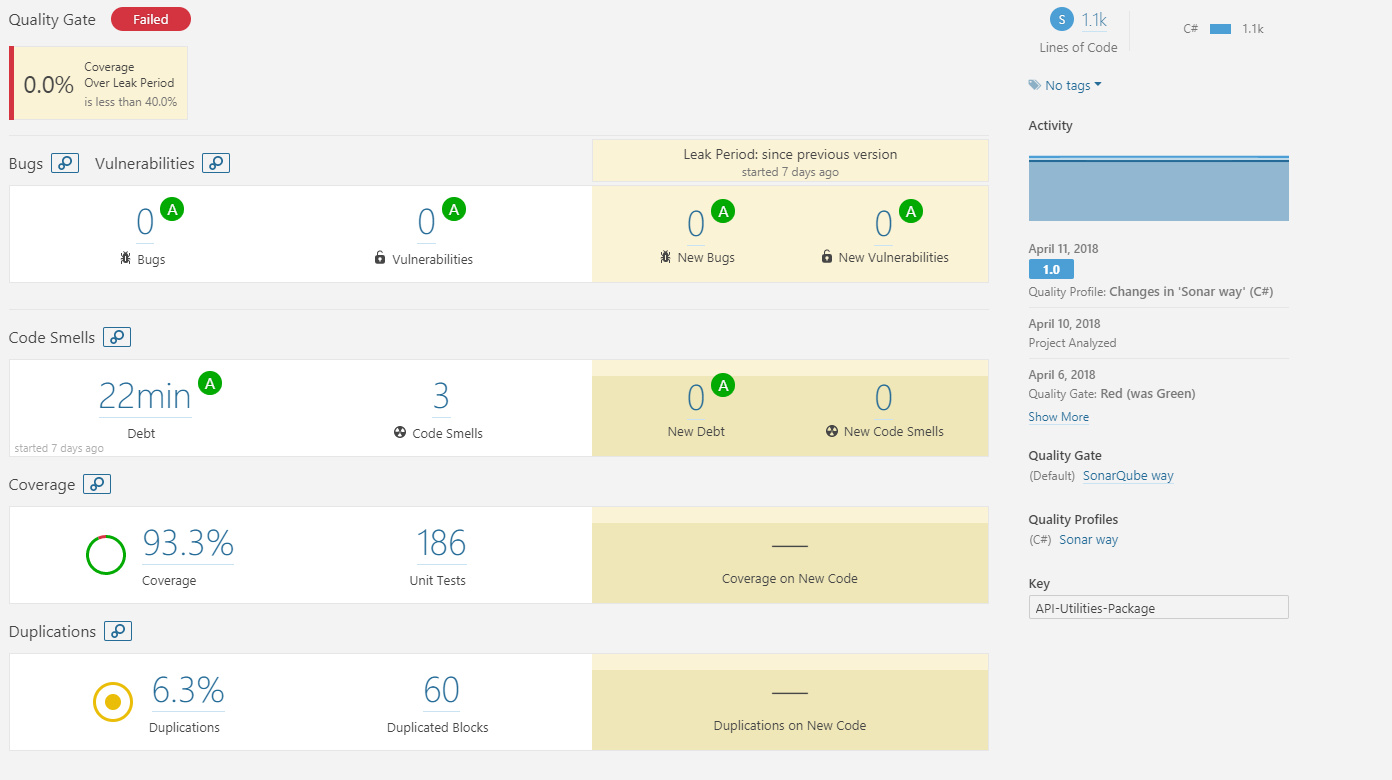Click the project Key field API-Utilities-Package
Viewport: 1392px width, 780px height.
point(1159,608)
